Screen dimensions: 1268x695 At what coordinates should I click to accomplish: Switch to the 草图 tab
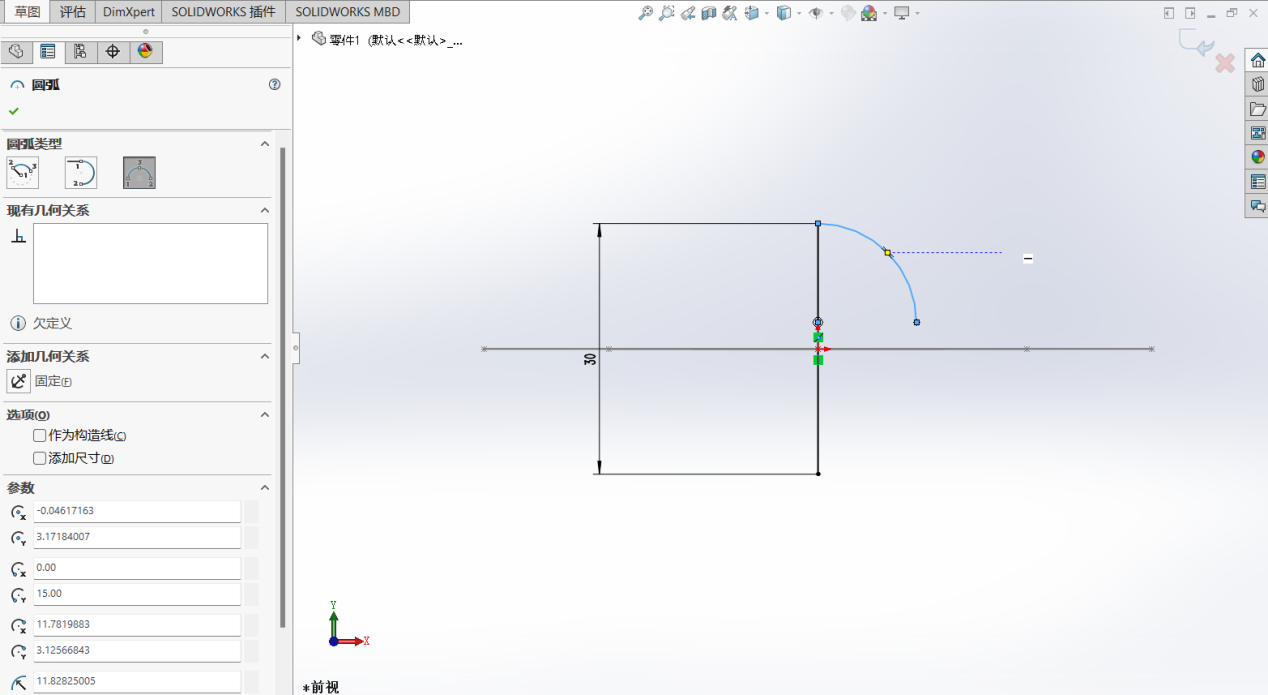pos(27,12)
